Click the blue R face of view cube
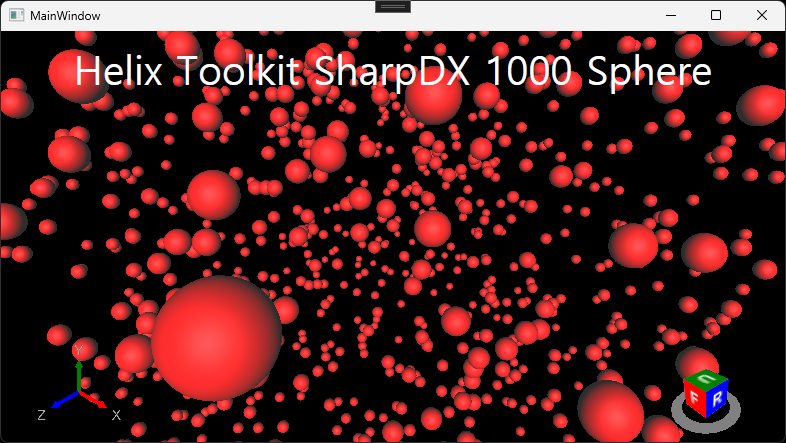786x443 pixels. point(717,398)
